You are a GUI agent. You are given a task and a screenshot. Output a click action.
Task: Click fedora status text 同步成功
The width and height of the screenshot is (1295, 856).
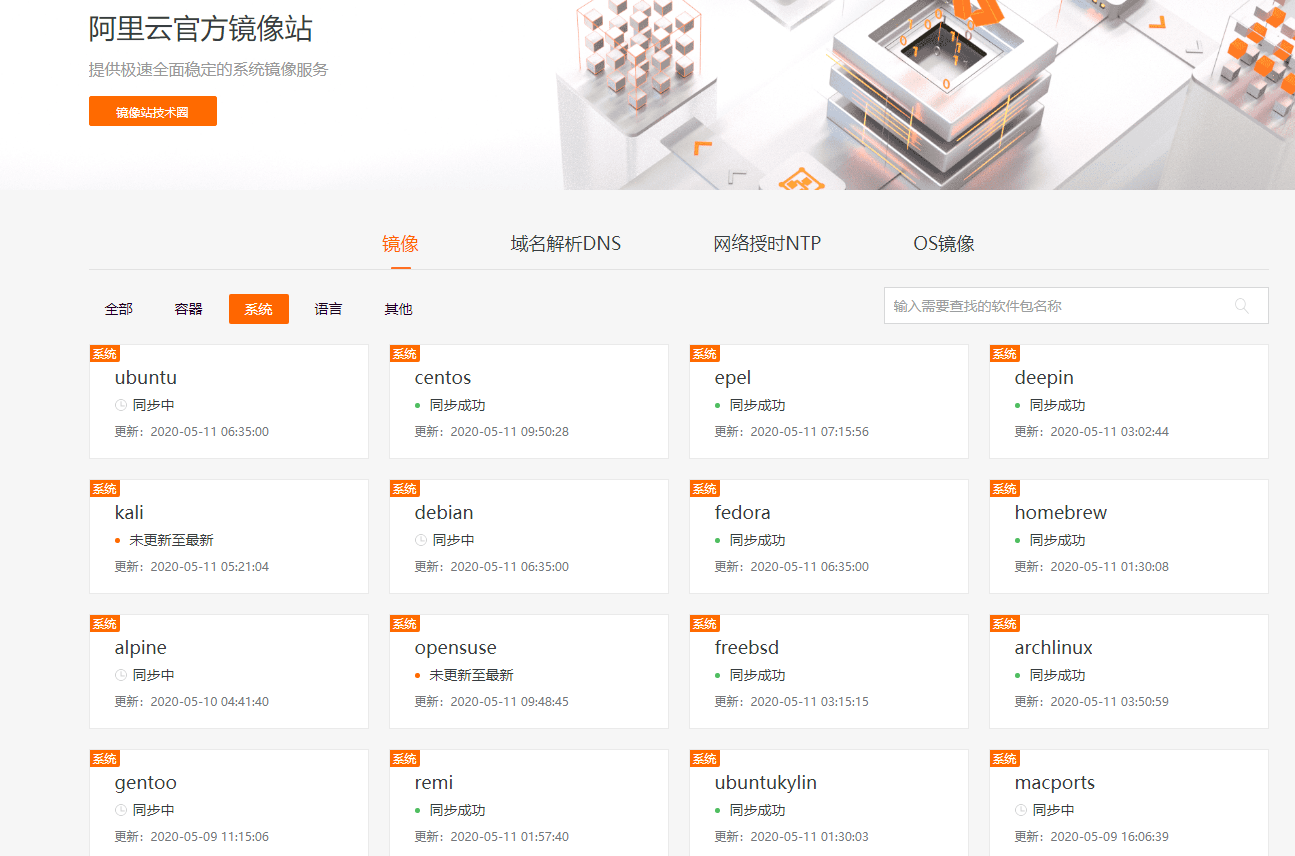coord(757,540)
